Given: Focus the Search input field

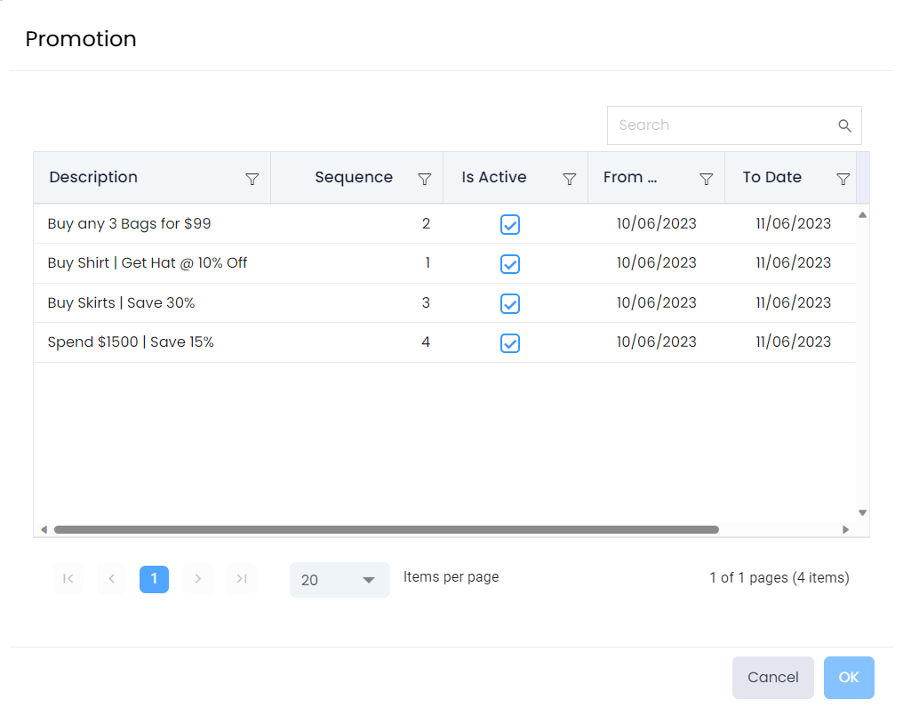Looking at the screenshot, I should pos(722,126).
